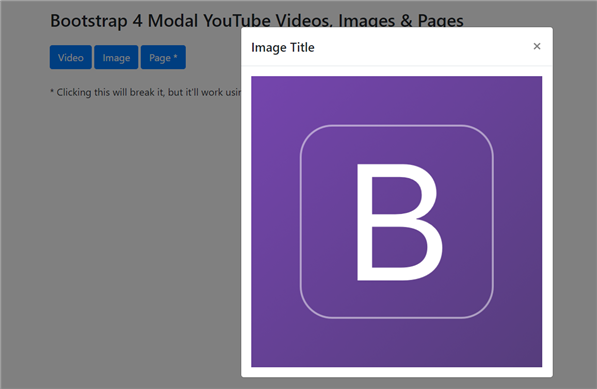Click the 'Bootstrap 4 Modal YouTube Videos' heading
Image resolution: width=597 pixels, height=389 pixels.
click(x=257, y=21)
